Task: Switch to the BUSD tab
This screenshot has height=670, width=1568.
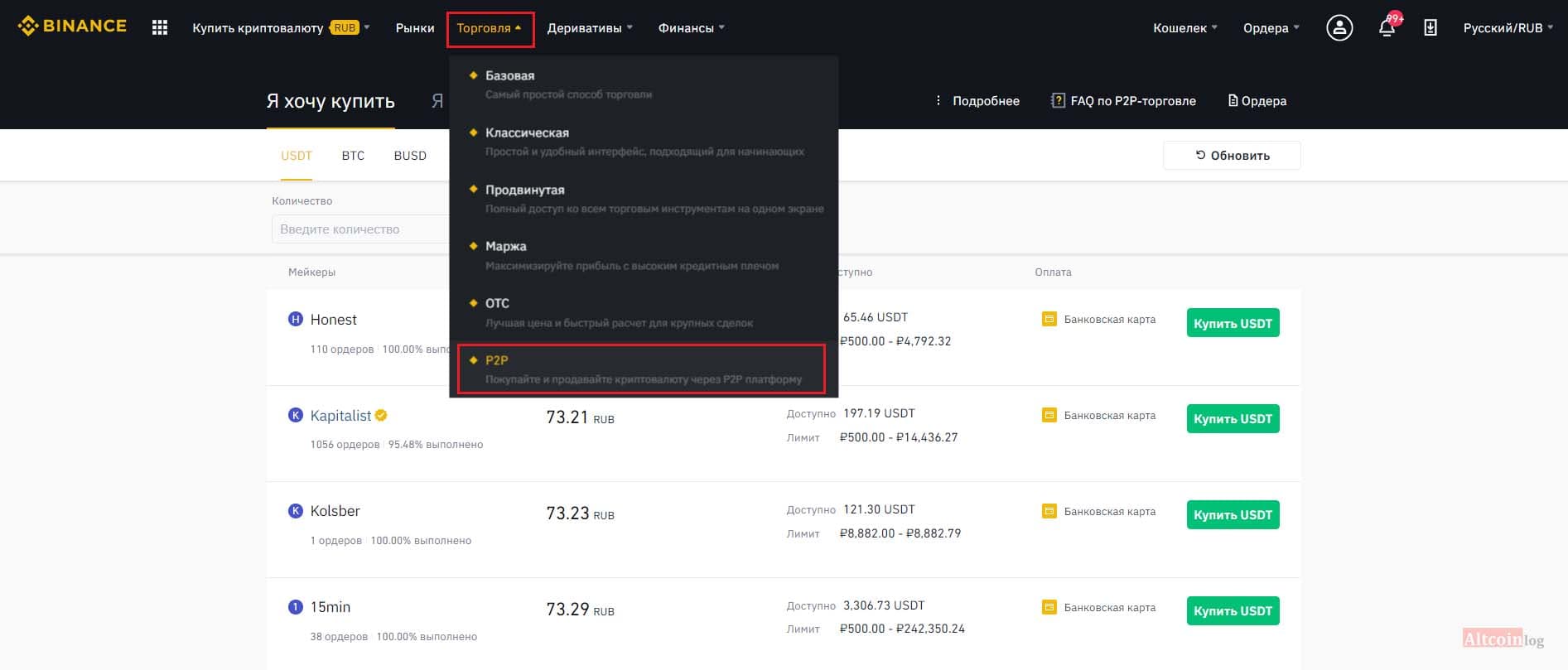Action: (410, 156)
